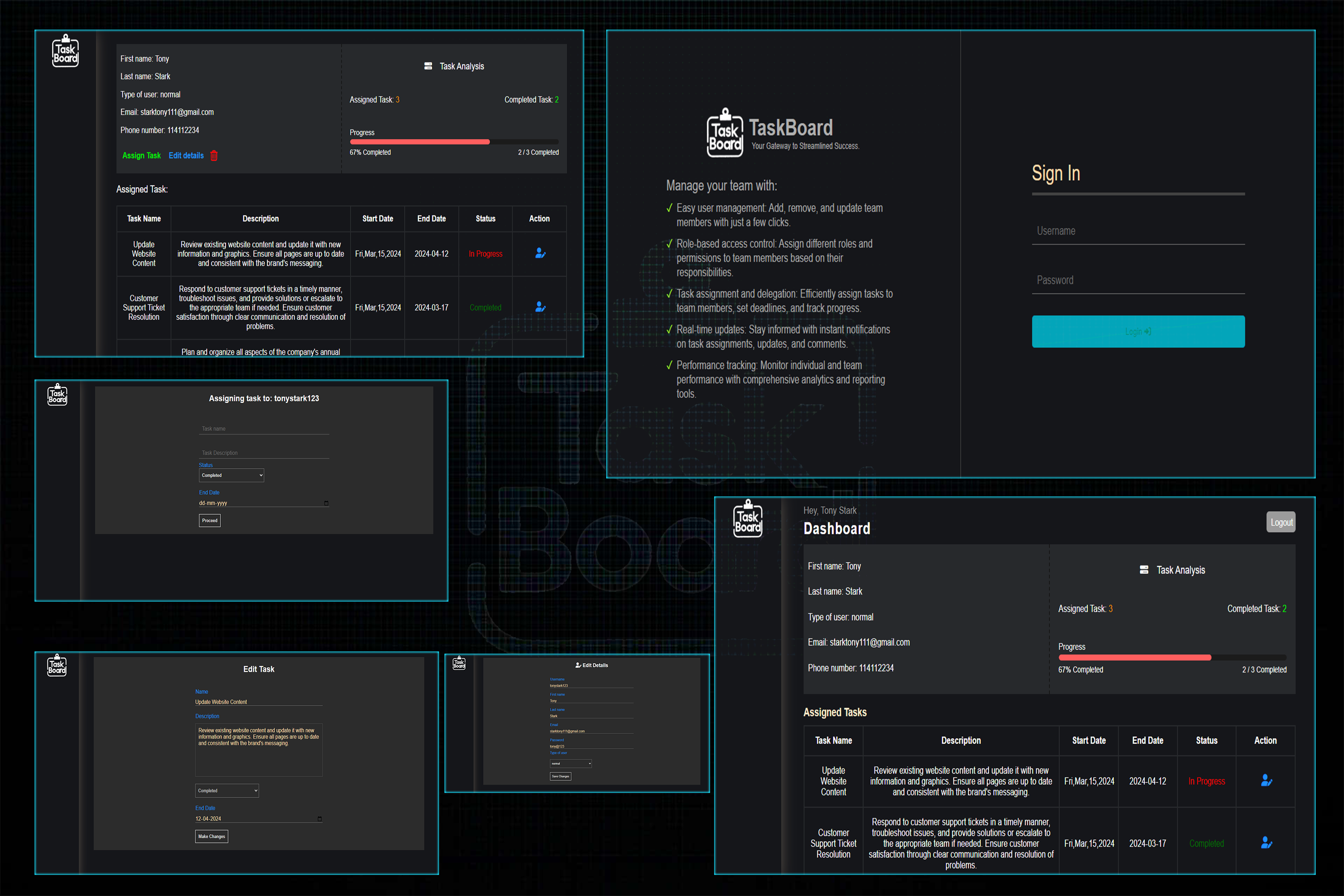Click the Task Analysis icon in the user profile panel
Screen dimensions: 1344x896
click(428, 66)
